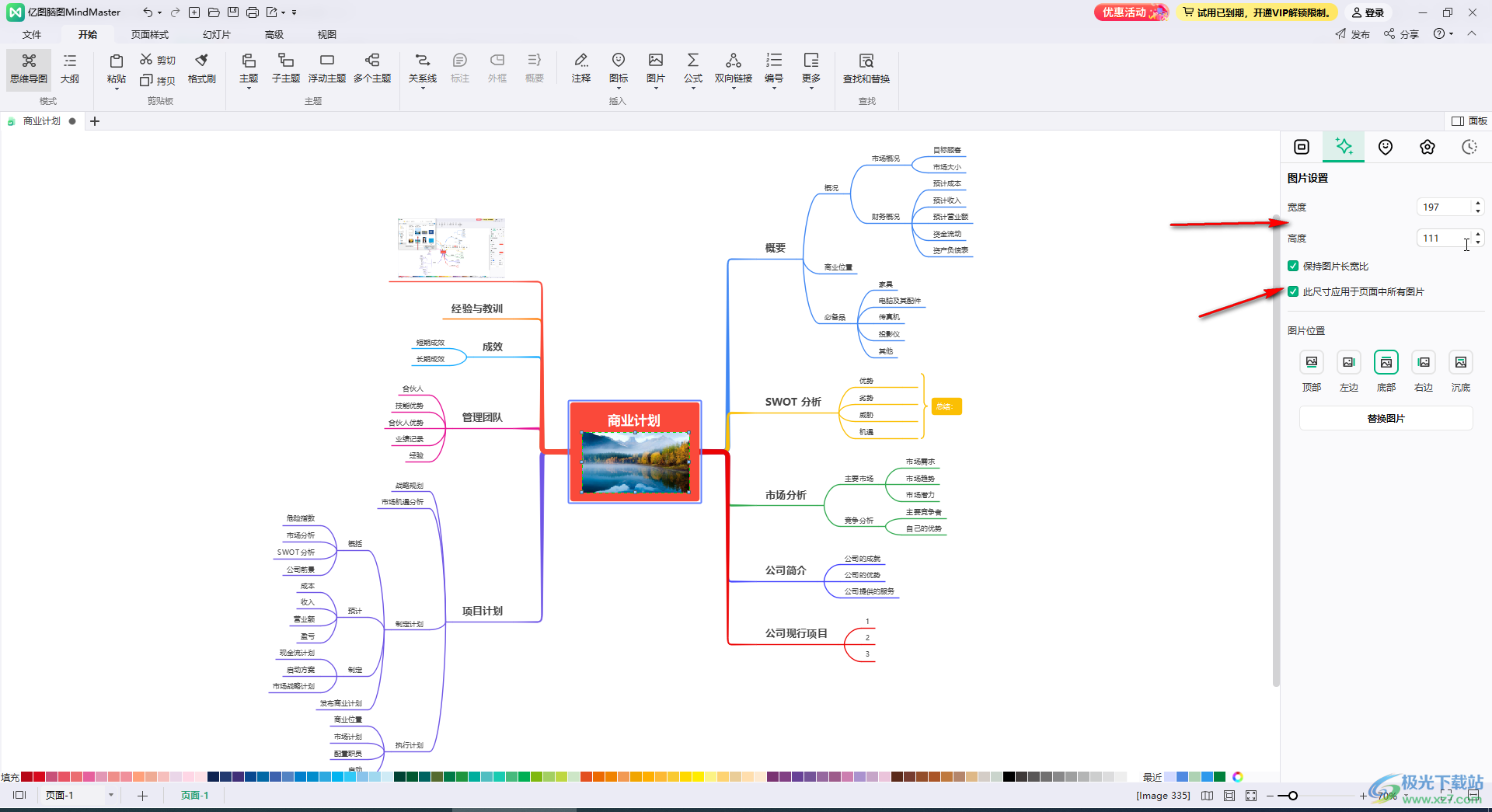Add a Bidirectional Link (双向链接)
The width and height of the screenshot is (1492, 812).
pos(734,68)
